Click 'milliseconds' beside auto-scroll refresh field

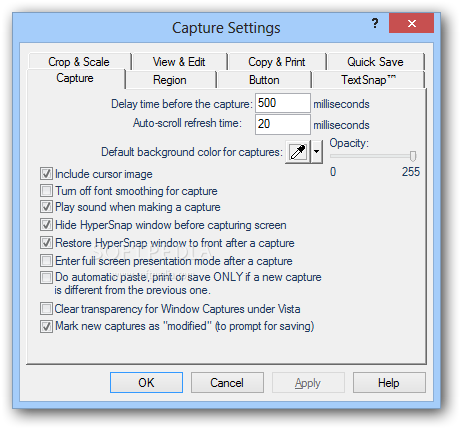click(x=341, y=125)
